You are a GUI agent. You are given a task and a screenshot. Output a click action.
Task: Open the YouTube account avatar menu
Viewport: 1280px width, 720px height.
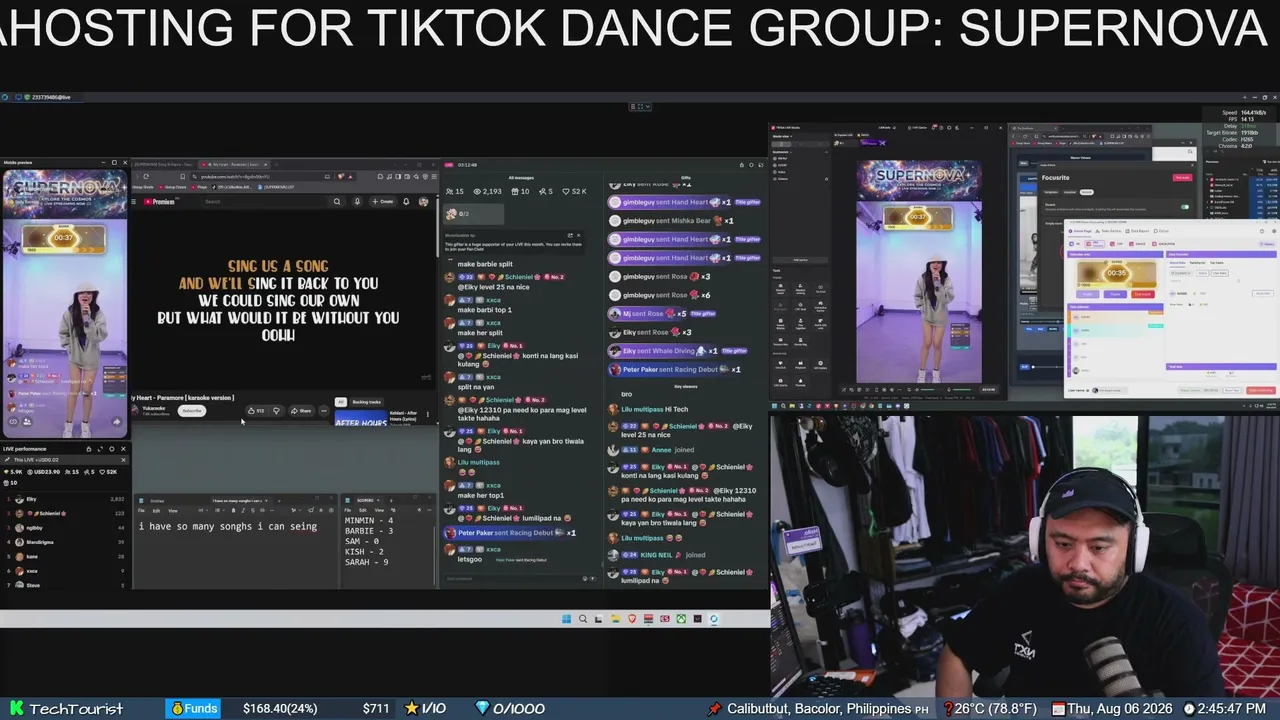point(424,202)
